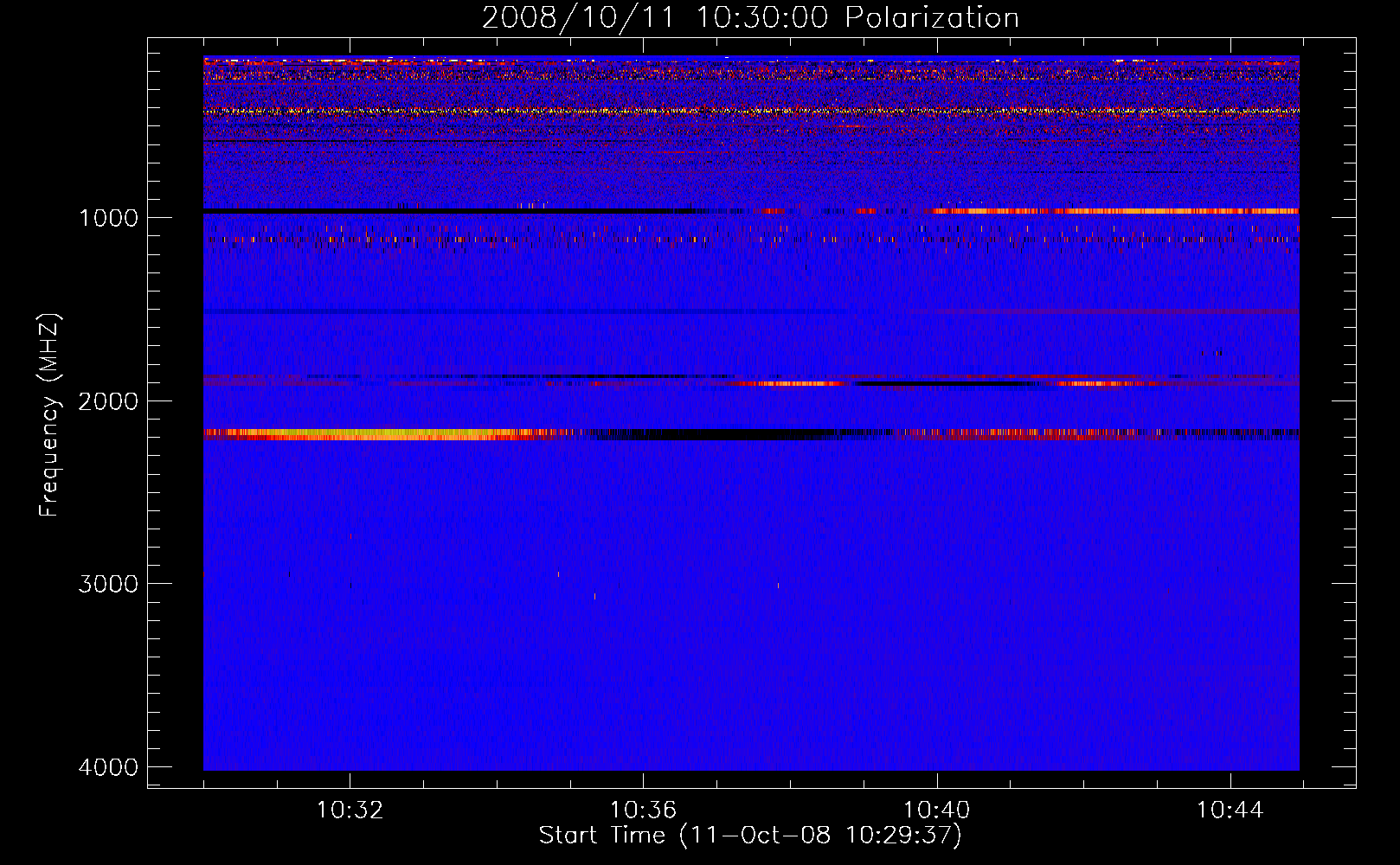Click the 1000 frequency tick label

(x=108, y=217)
